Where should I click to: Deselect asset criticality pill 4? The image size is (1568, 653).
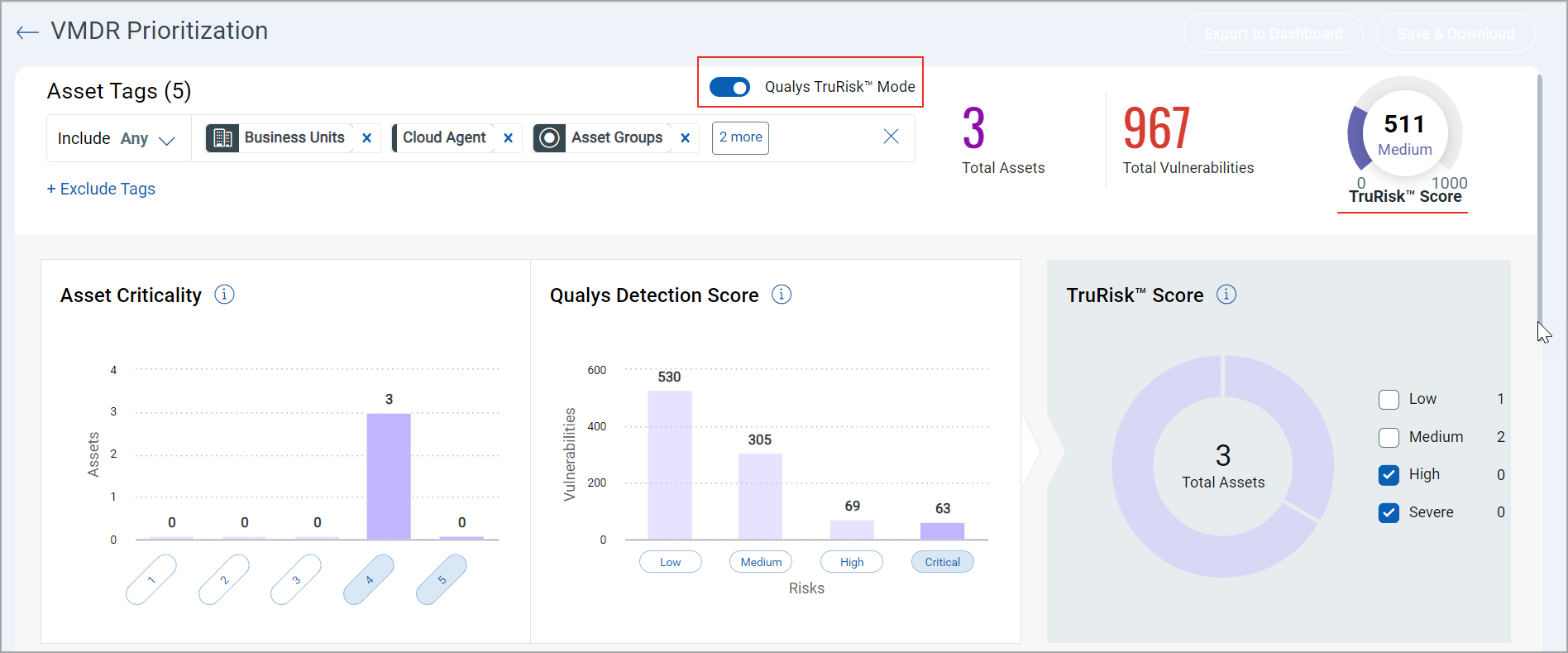(x=369, y=579)
